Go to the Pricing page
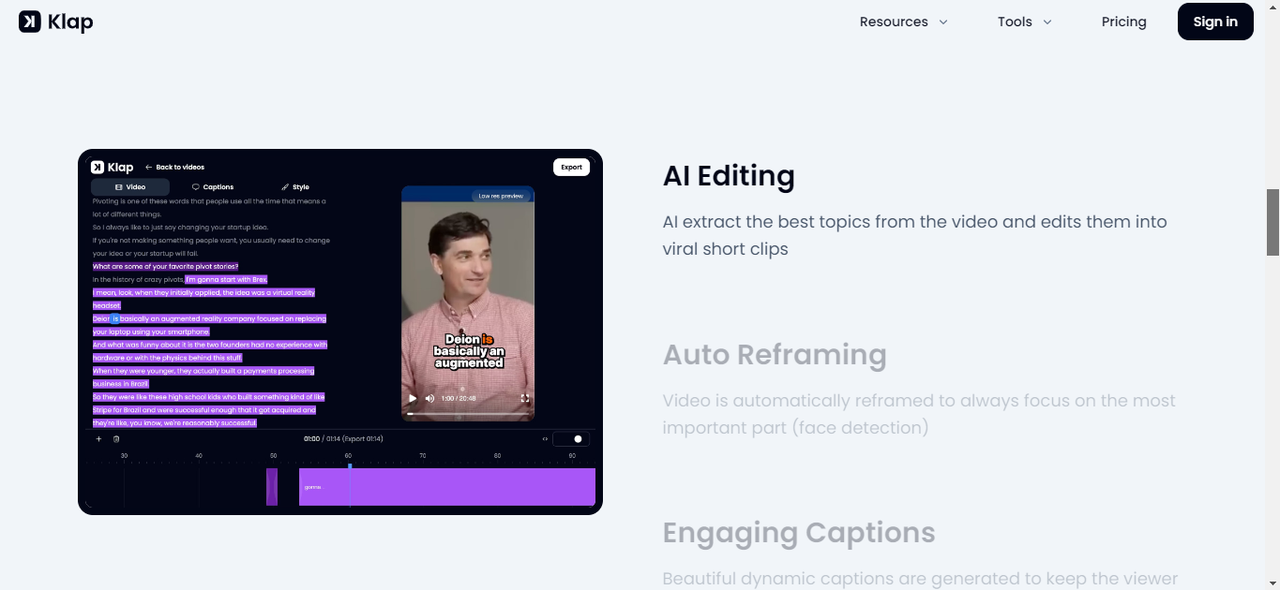1280x590 pixels. [1124, 22]
